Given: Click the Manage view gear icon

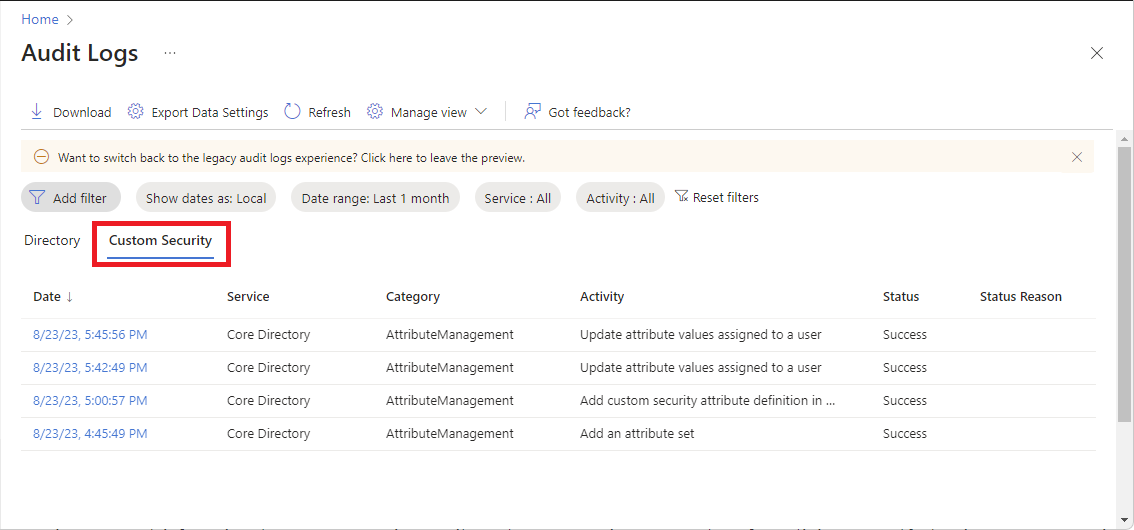Looking at the screenshot, I should click(x=375, y=112).
